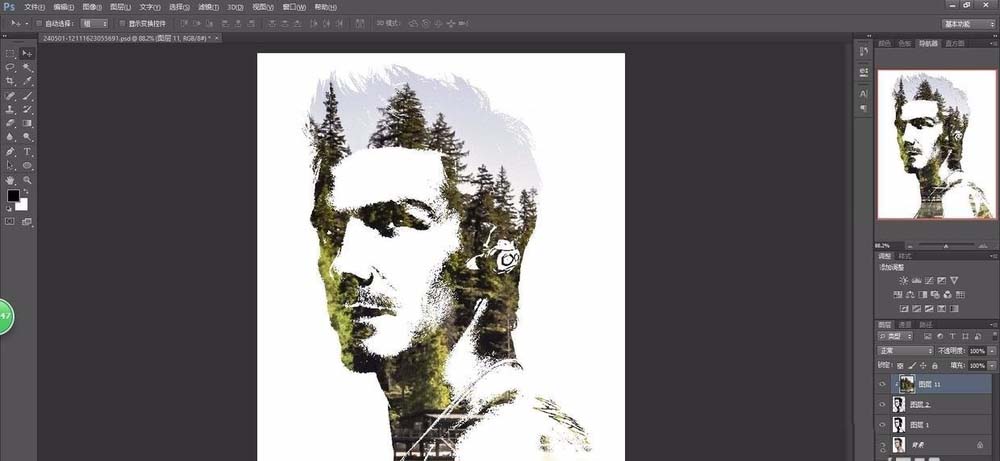This screenshot has width=1000, height=461.
Task: Open the blend mode 正常 dropdown
Action: [904, 352]
